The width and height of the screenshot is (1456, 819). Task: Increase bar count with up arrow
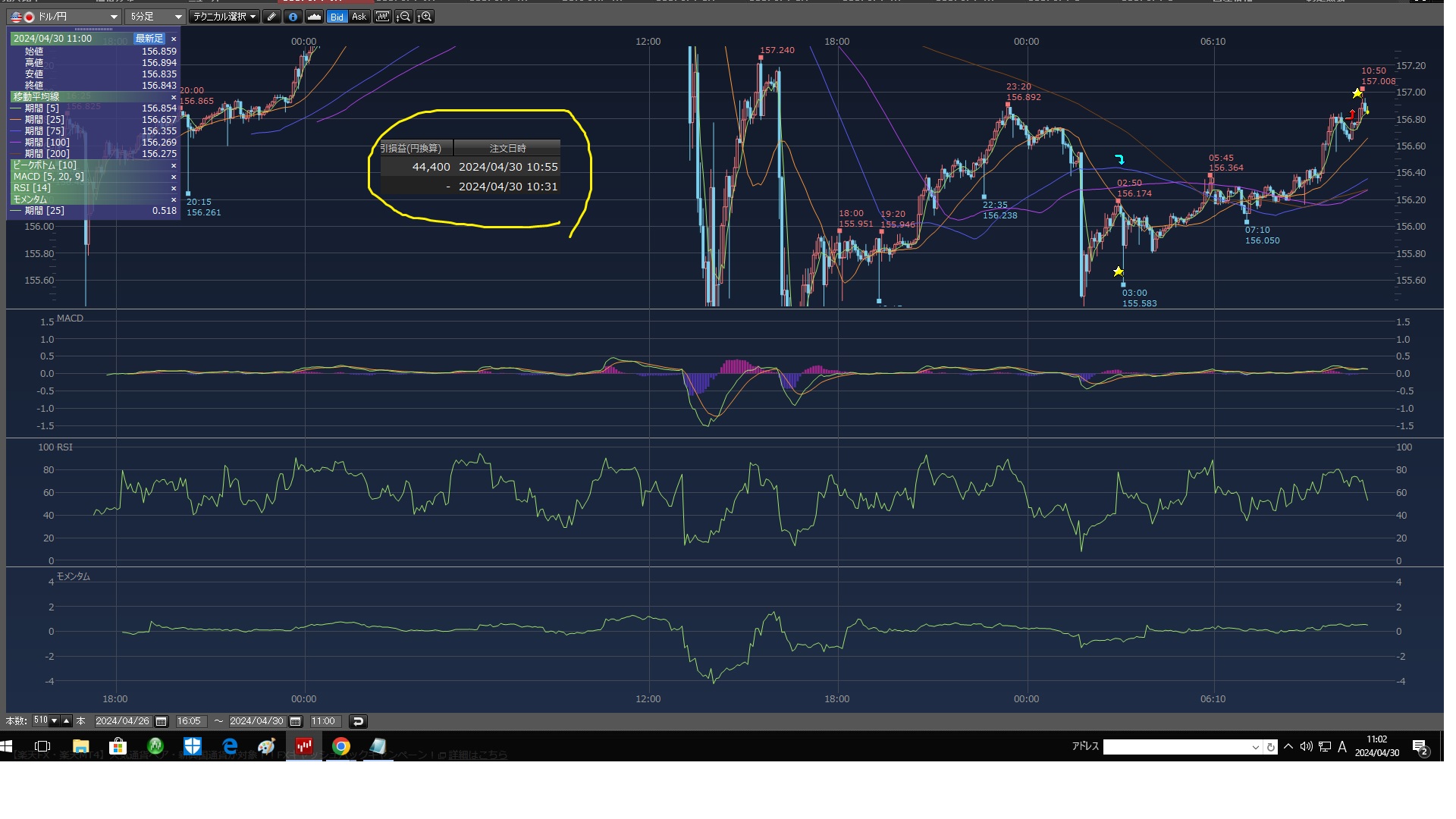coord(67,721)
